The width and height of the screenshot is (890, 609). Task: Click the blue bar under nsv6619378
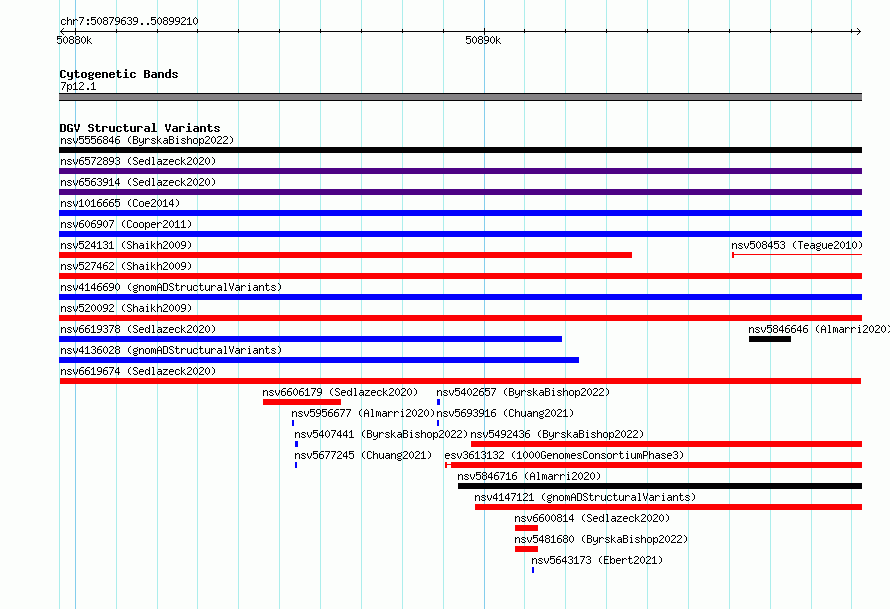point(310,339)
